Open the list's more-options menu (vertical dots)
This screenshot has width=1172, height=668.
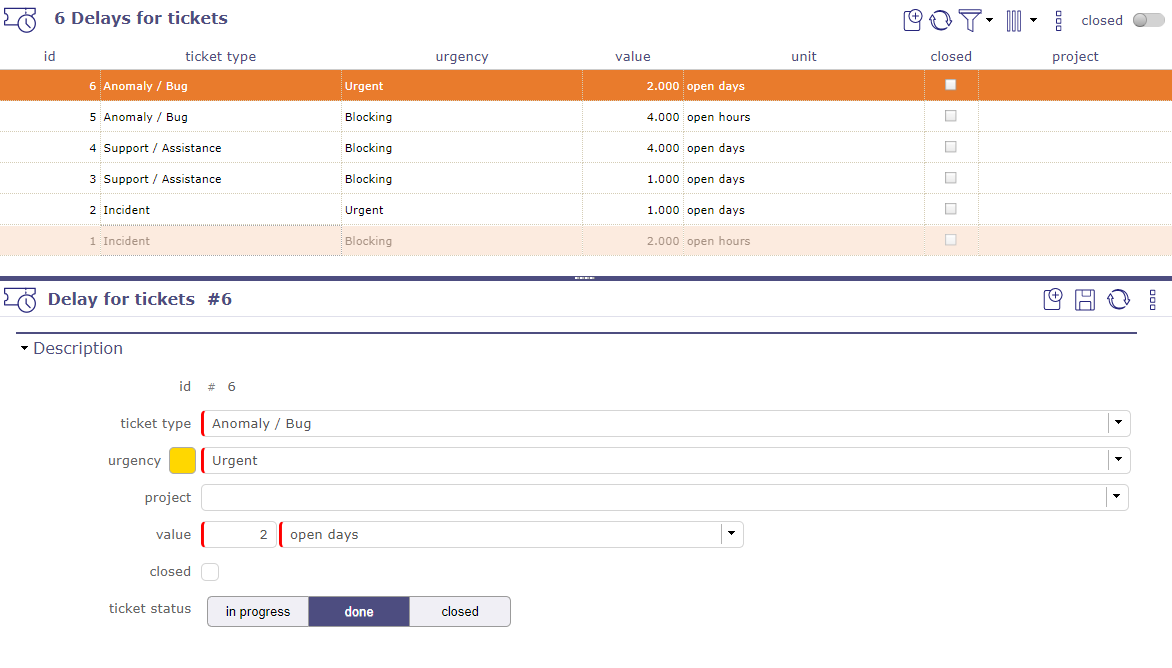pyautogui.click(x=1058, y=20)
